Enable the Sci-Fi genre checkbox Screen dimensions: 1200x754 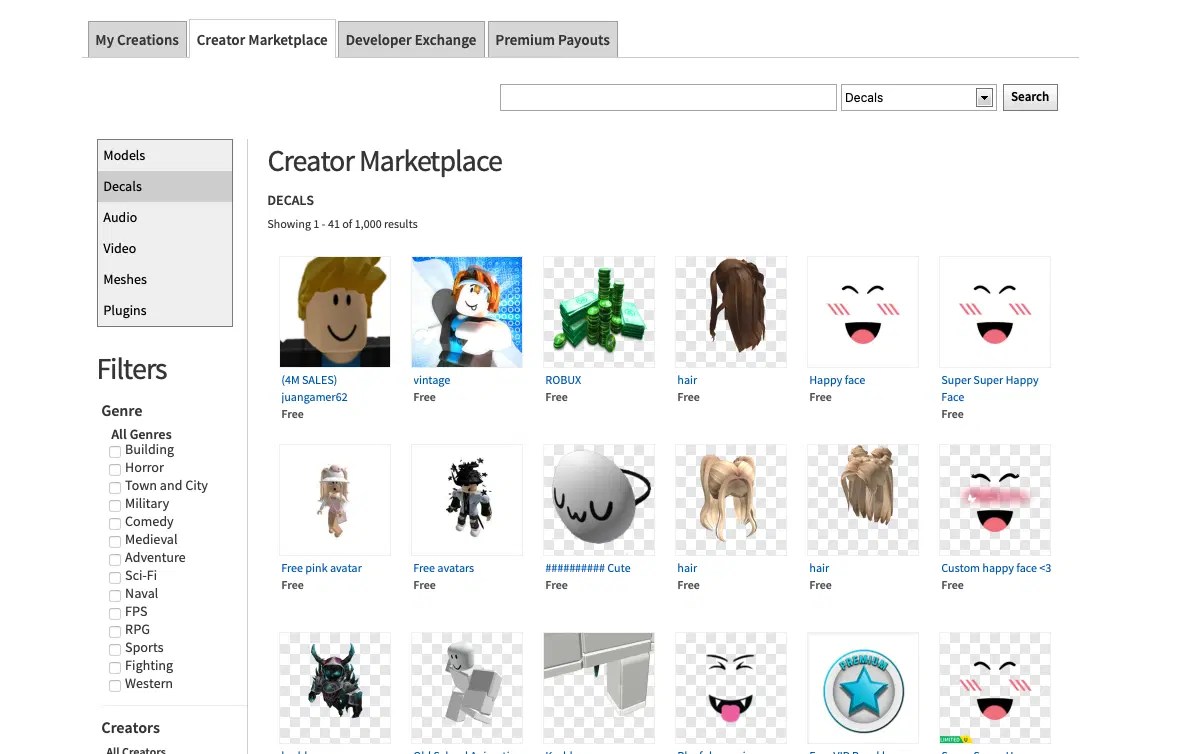coord(115,578)
